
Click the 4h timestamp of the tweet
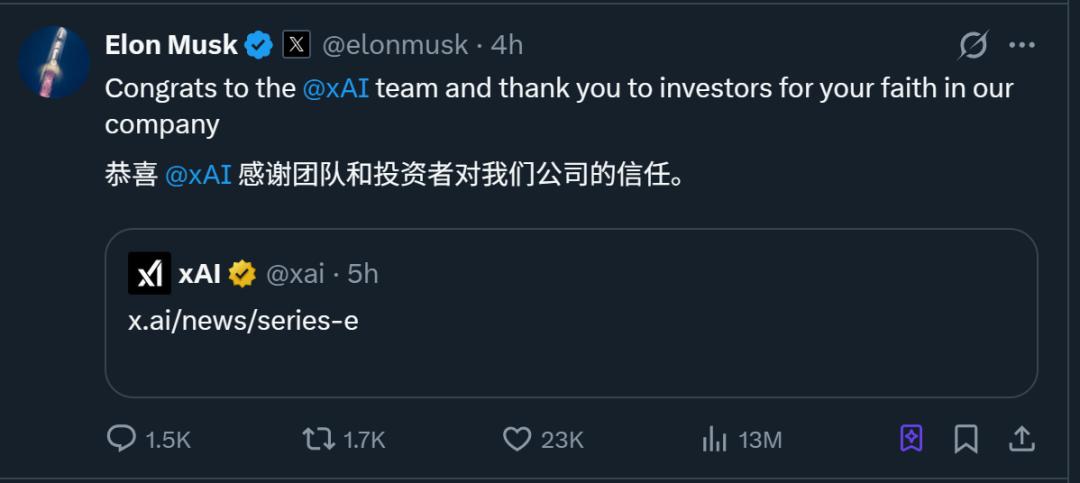coord(507,45)
